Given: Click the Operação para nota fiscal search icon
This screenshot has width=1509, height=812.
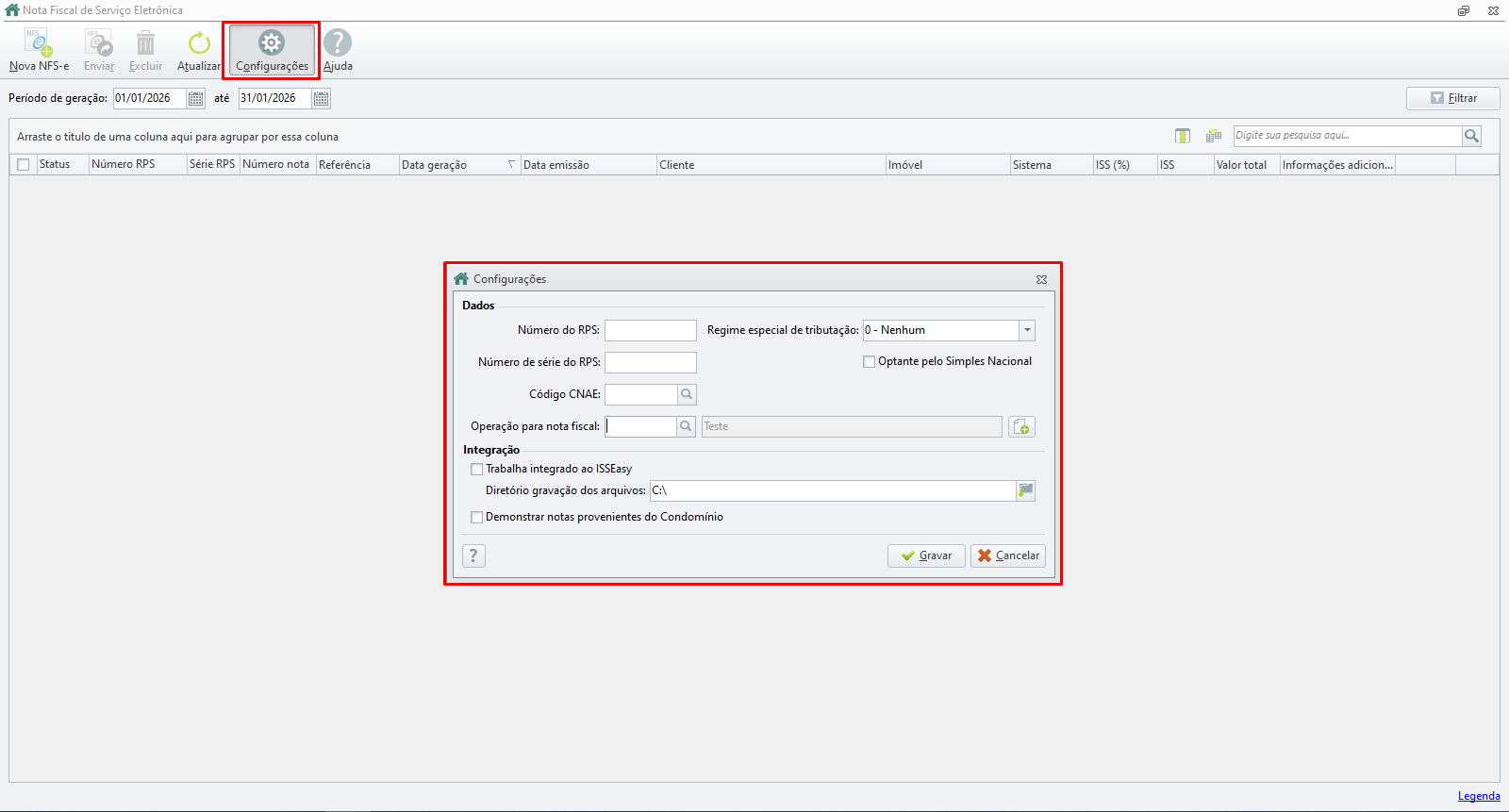Looking at the screenshot, I should click(686, 426).
